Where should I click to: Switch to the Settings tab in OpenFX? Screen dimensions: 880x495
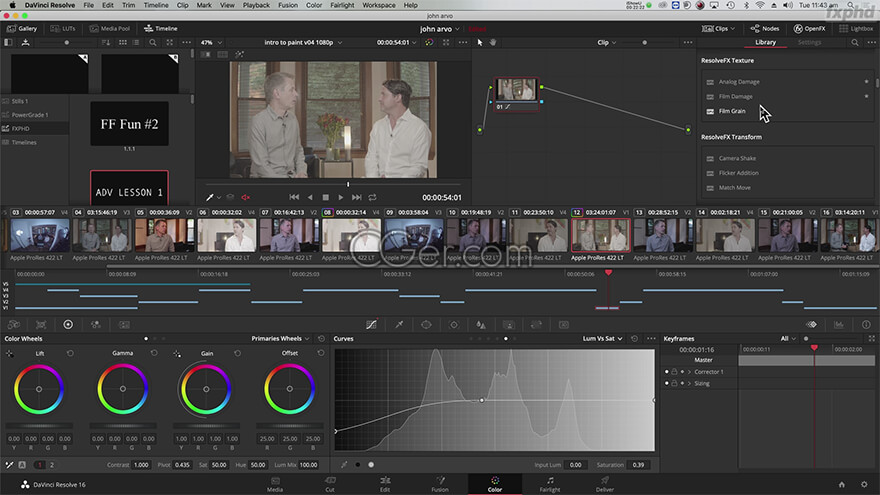(809, 43)
